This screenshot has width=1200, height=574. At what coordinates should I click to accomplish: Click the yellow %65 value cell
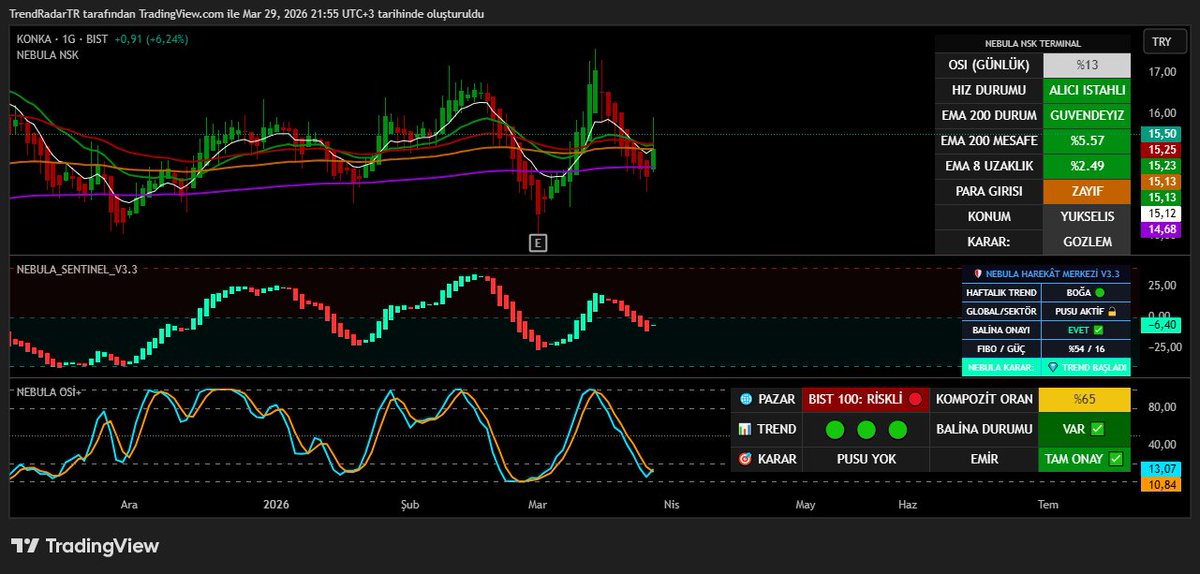coord(1085,399)
